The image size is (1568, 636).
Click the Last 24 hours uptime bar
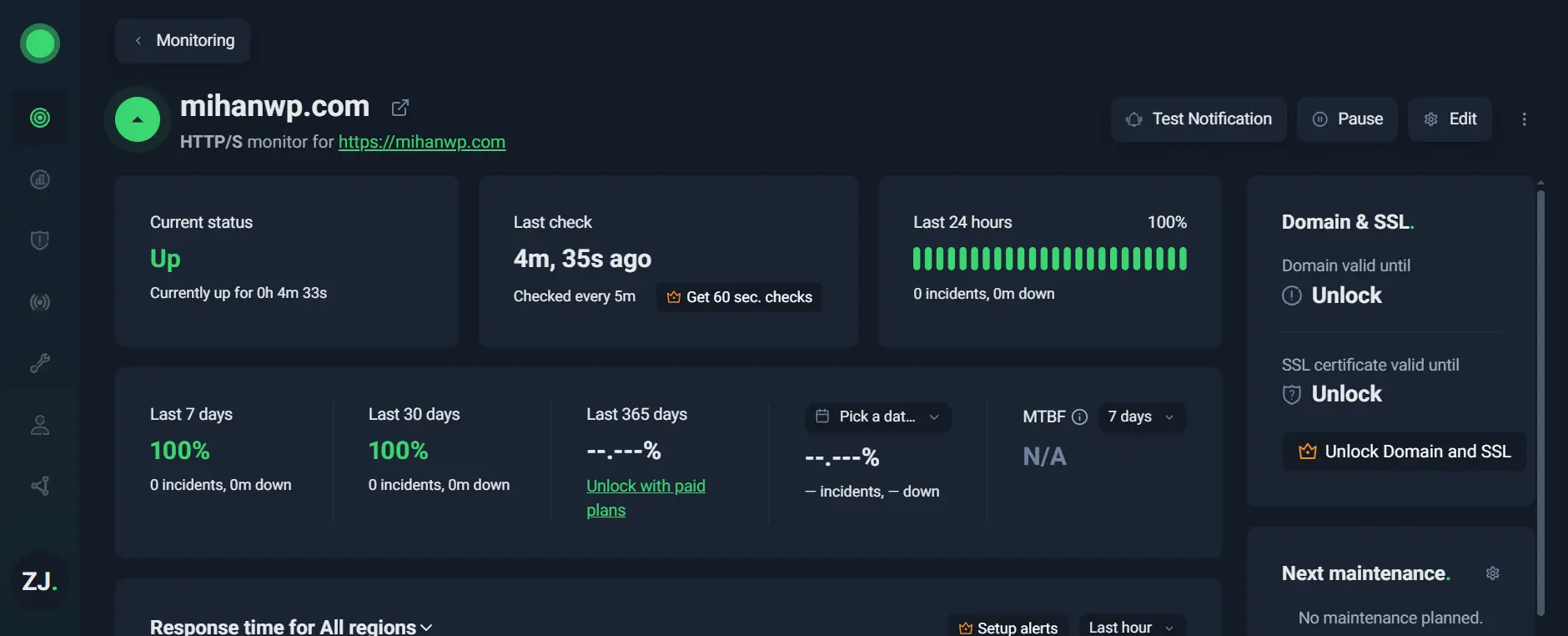point(1049,259)
